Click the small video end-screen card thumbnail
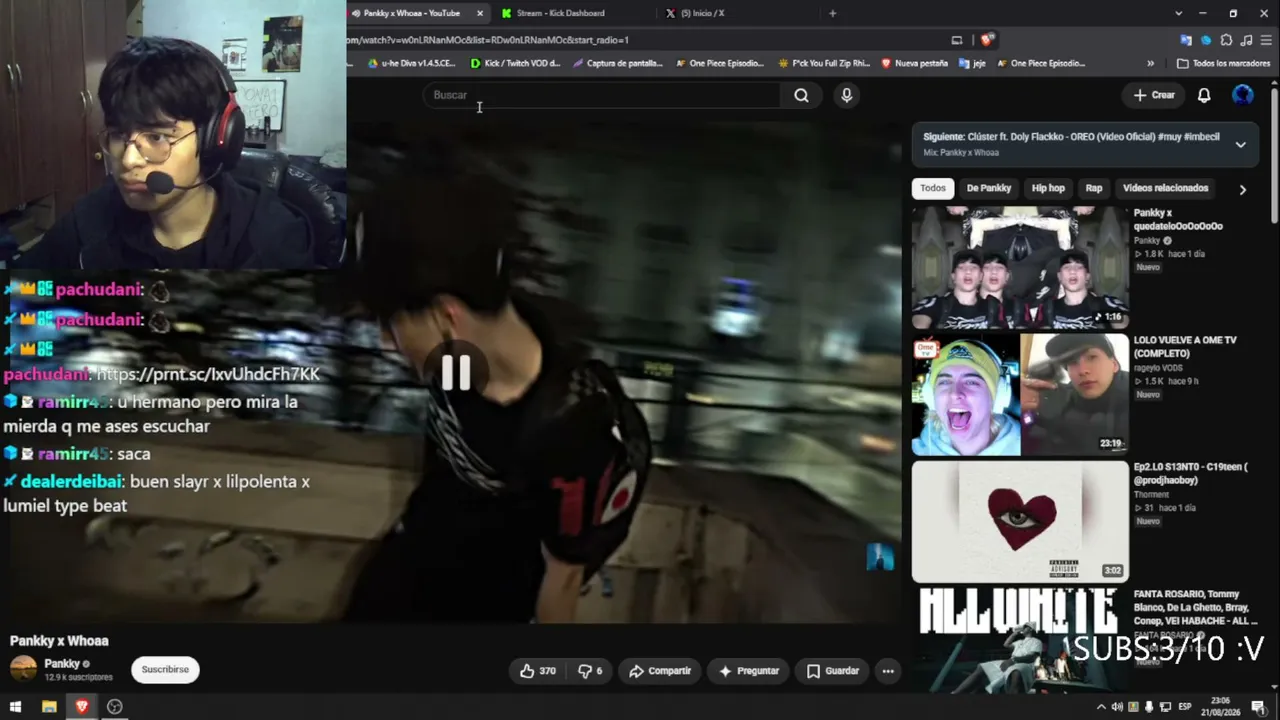Screen dimensions: 1280x720 tap(880, 557)
